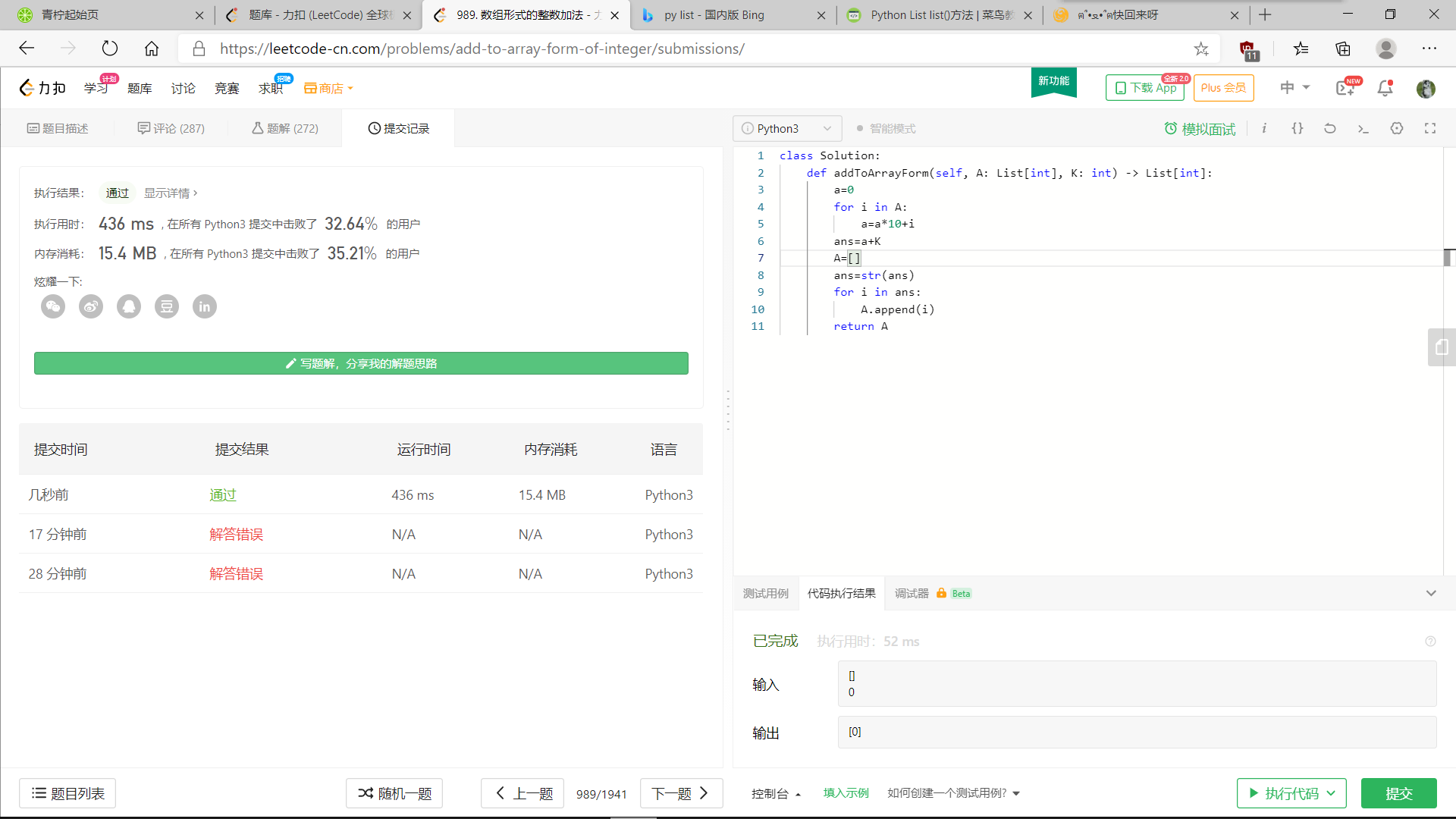Image resolution: width=1456 pixels, height=819 pixels.
Task: Click the test input field
Action: click(1136, 684)
